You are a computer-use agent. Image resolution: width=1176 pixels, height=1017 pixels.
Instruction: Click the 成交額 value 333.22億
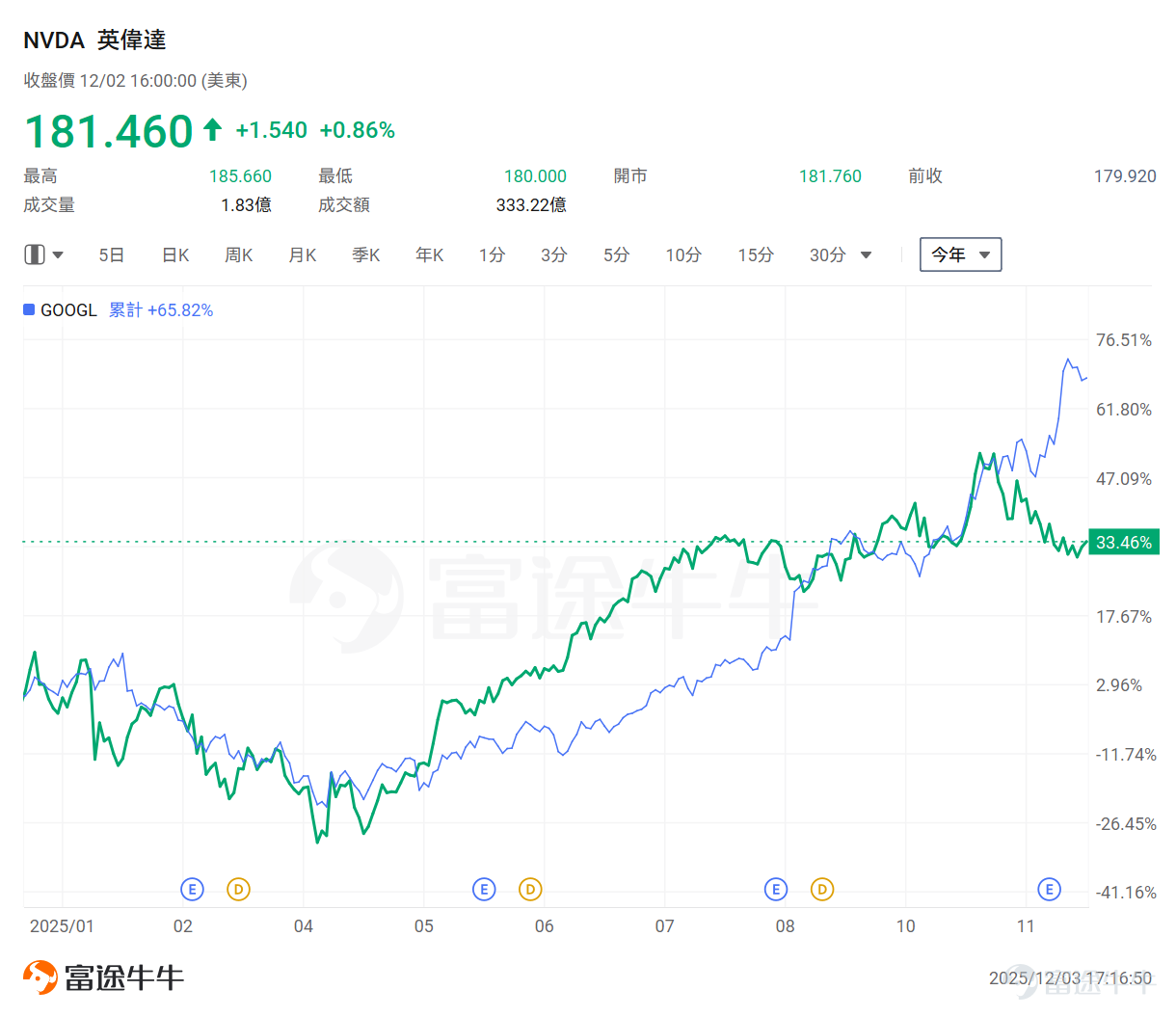(531, 205)
